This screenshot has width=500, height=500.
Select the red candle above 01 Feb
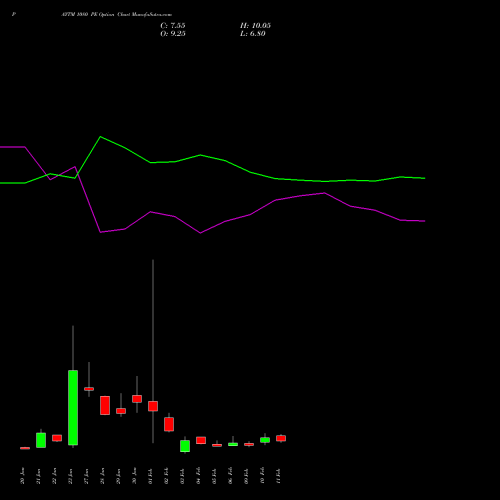153,406
